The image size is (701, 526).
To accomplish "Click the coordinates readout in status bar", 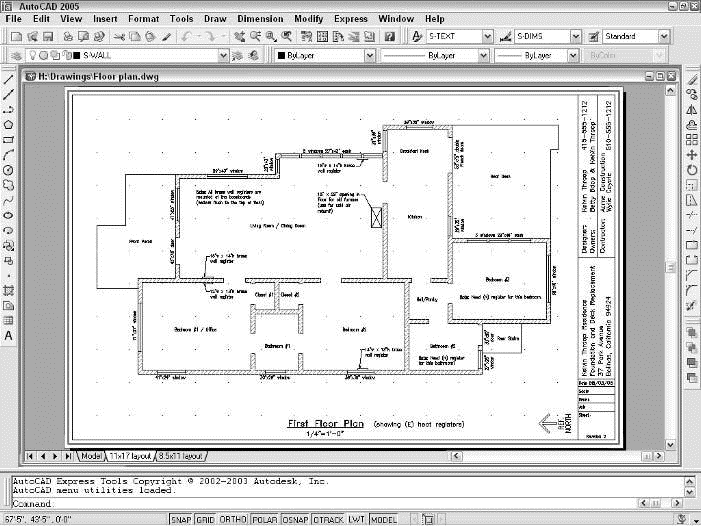I will tap(38, 520).
